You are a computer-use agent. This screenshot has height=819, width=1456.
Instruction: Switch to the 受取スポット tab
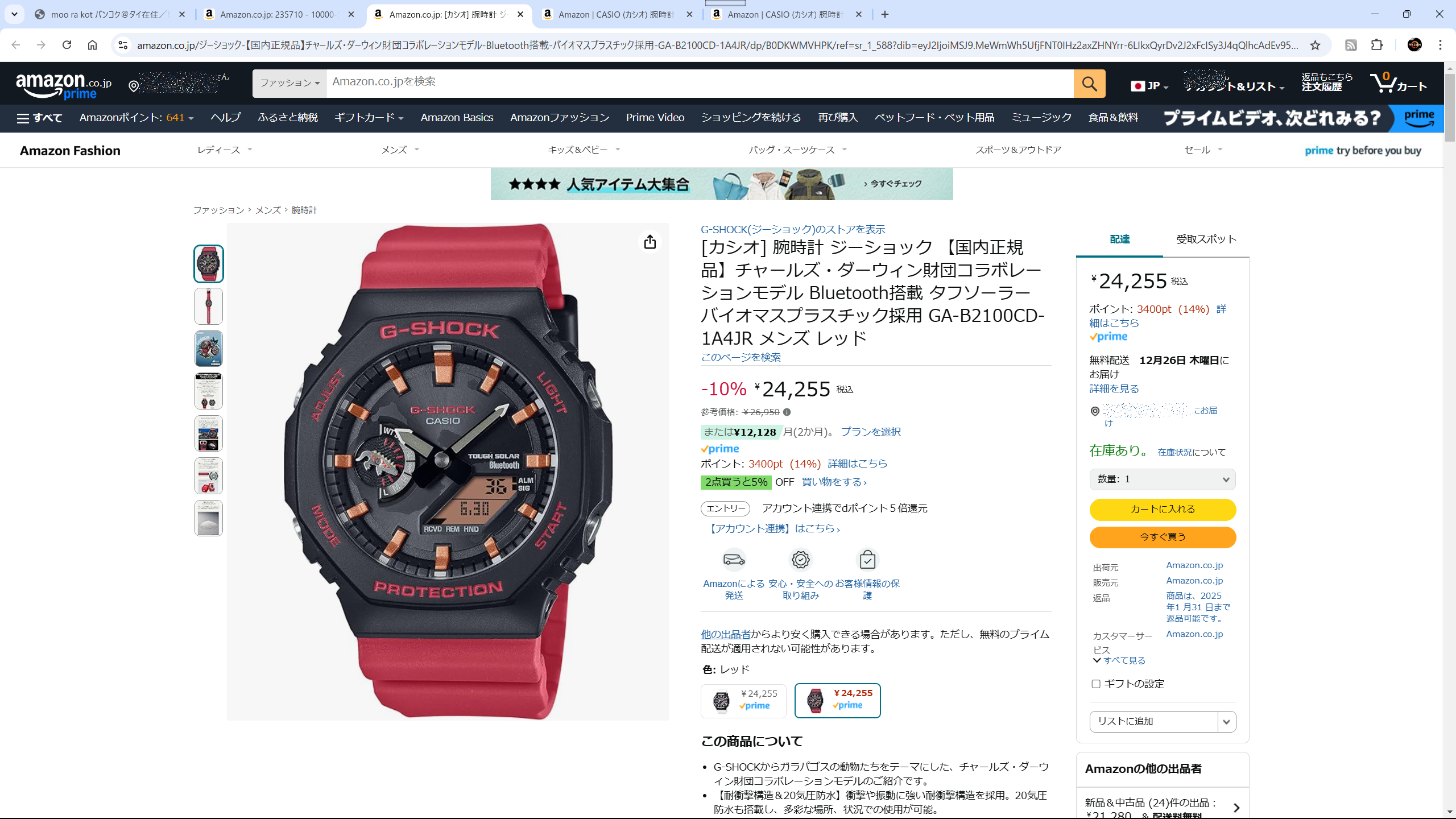[1206, 239]
